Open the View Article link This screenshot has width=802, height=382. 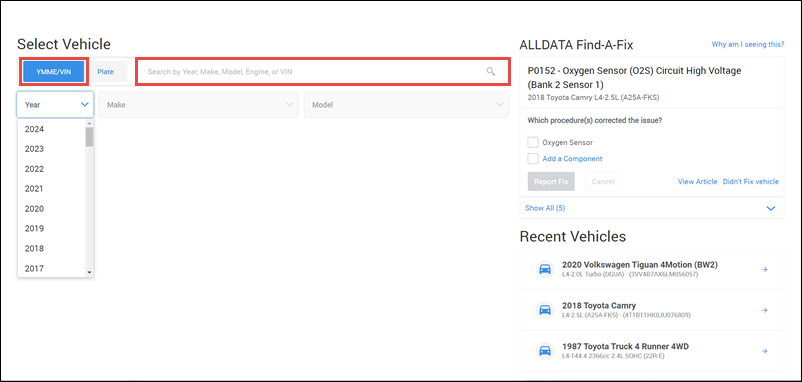pyautogui.click(x=698, y=182)
